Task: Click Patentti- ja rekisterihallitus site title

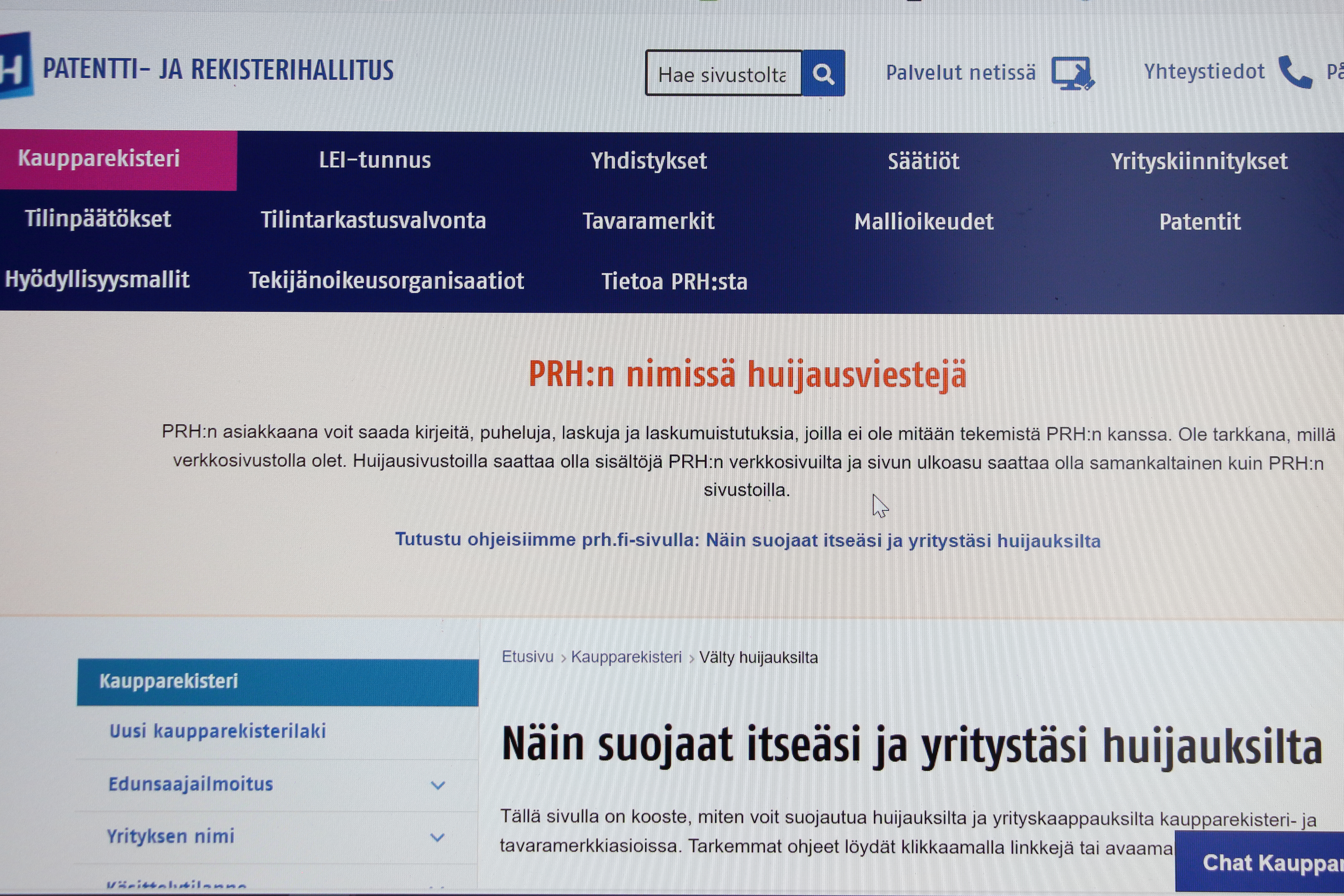Action: [x=218, y=70]
